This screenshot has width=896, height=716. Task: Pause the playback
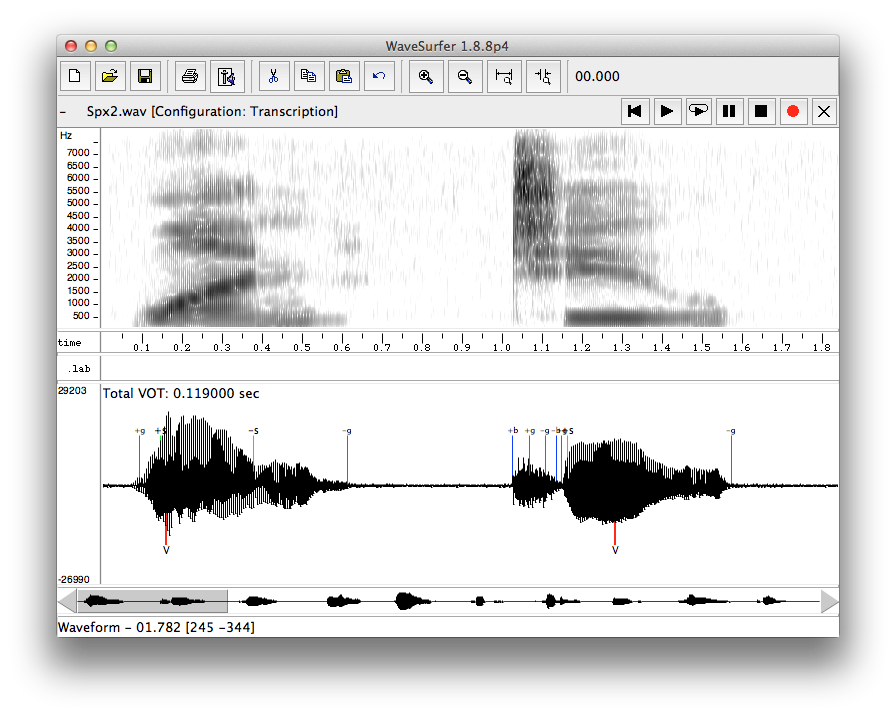pyautogui.click(x=729, y=111)
